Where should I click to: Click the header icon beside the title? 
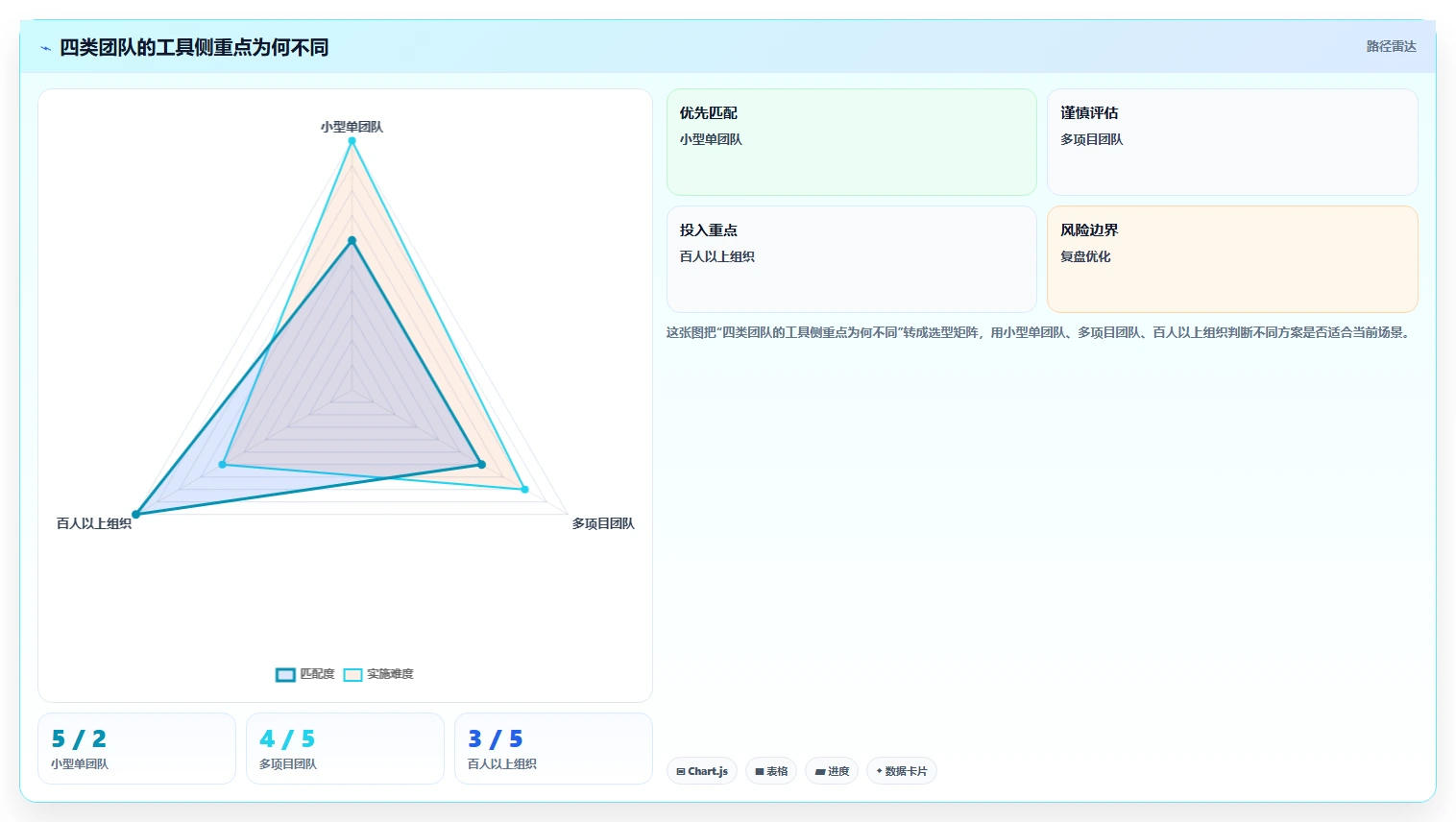[x=45, y=48]
